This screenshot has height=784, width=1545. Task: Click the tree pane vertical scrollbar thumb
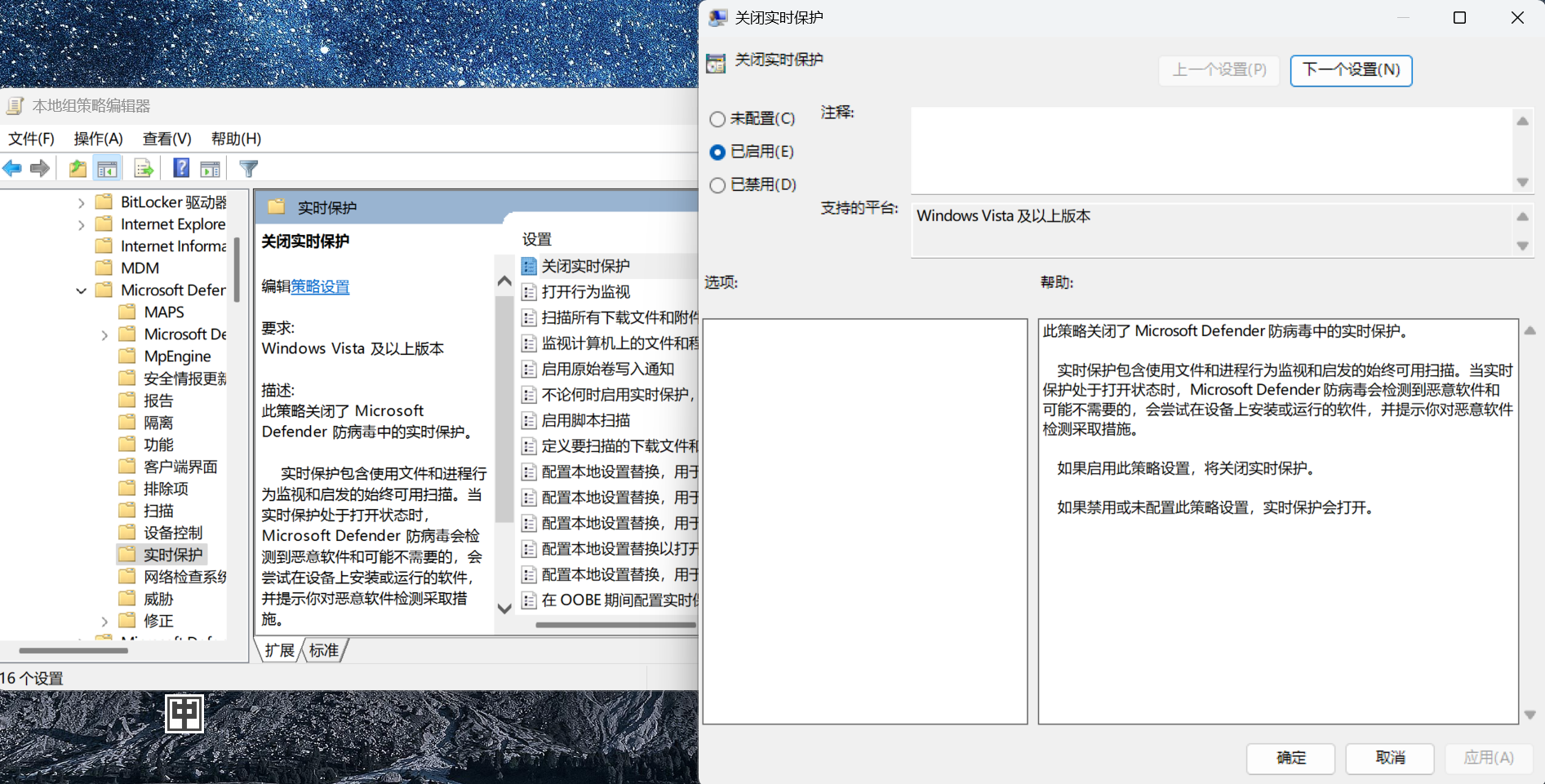click(x=237, y=269)
